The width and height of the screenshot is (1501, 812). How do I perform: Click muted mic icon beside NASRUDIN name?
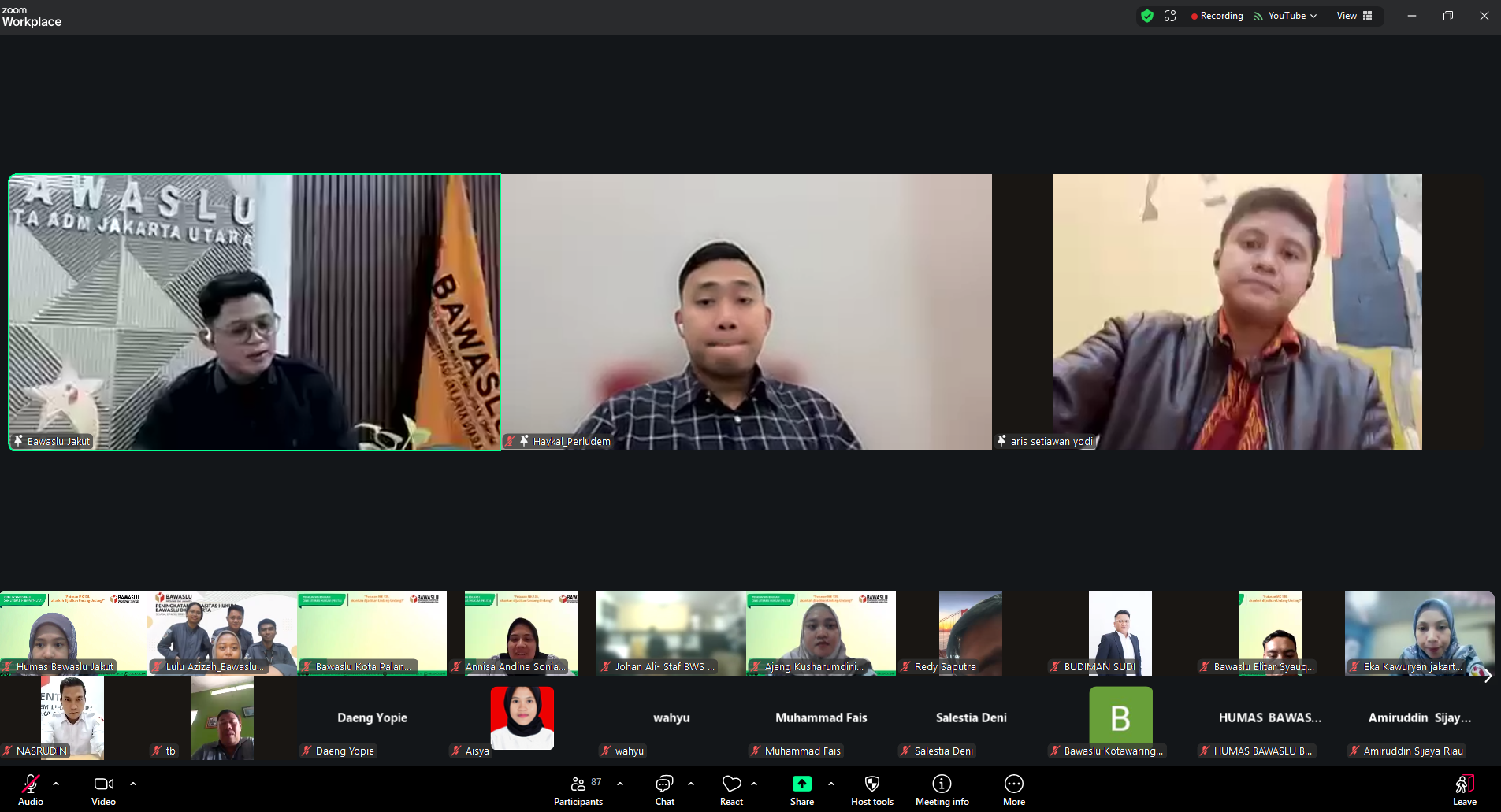(x=8, y=751)
